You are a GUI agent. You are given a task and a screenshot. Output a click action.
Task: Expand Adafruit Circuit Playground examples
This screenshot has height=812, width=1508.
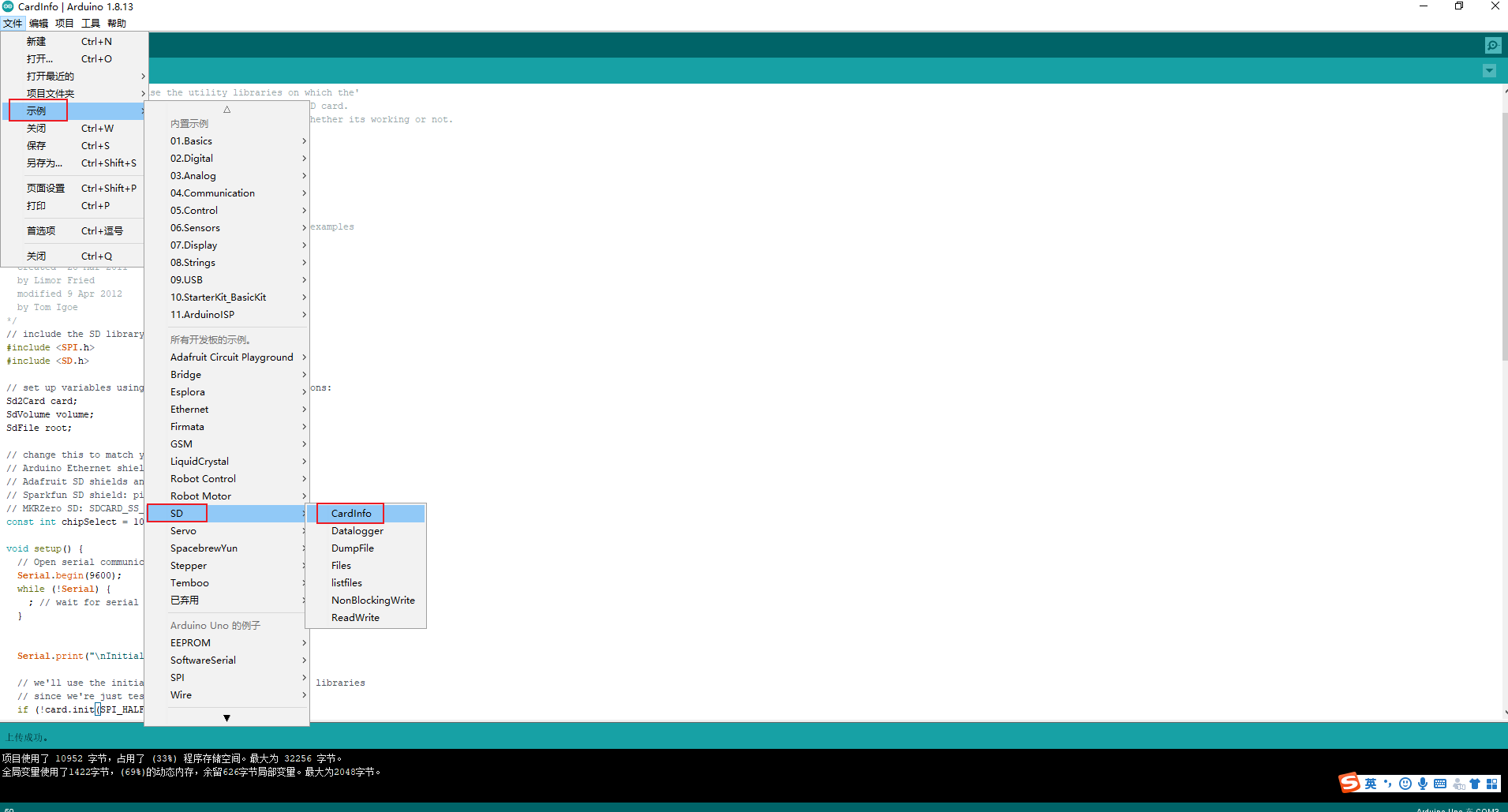coord(226,357)
